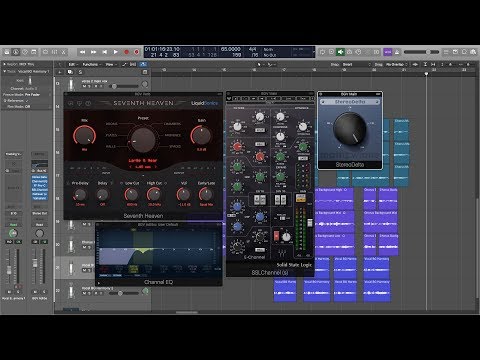Toggle the Metronome click icon
Viewport: 480px width, 360px height.
397,52
